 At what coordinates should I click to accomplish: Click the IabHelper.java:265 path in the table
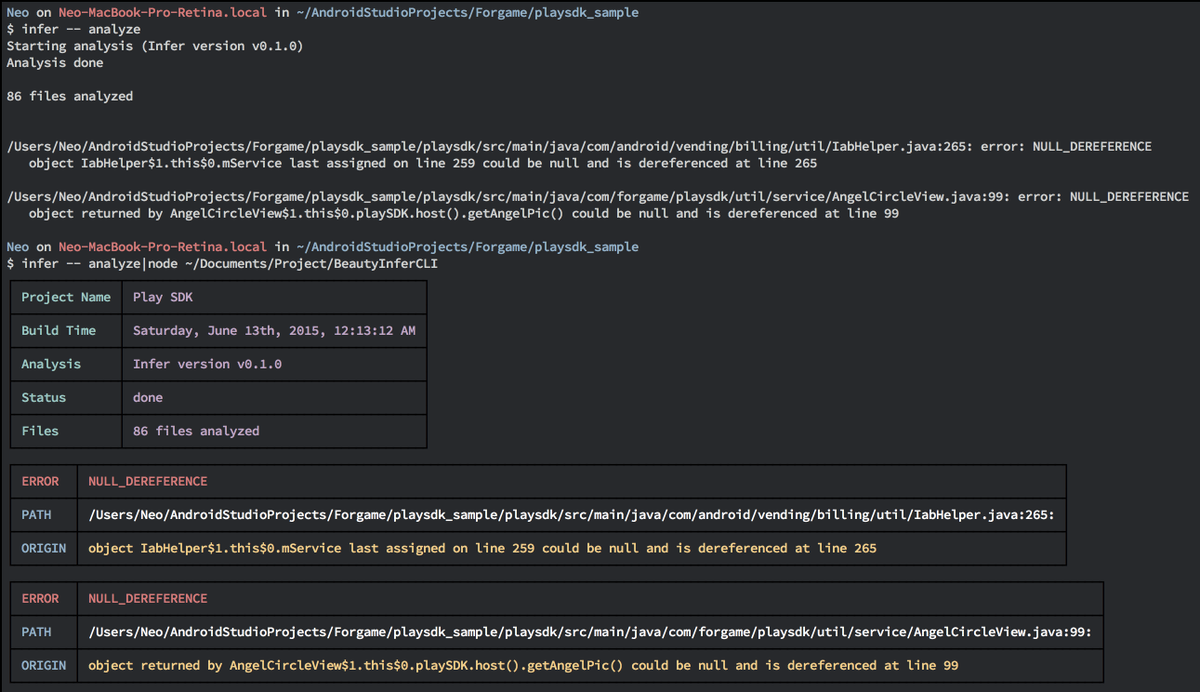tap(570, 515)
